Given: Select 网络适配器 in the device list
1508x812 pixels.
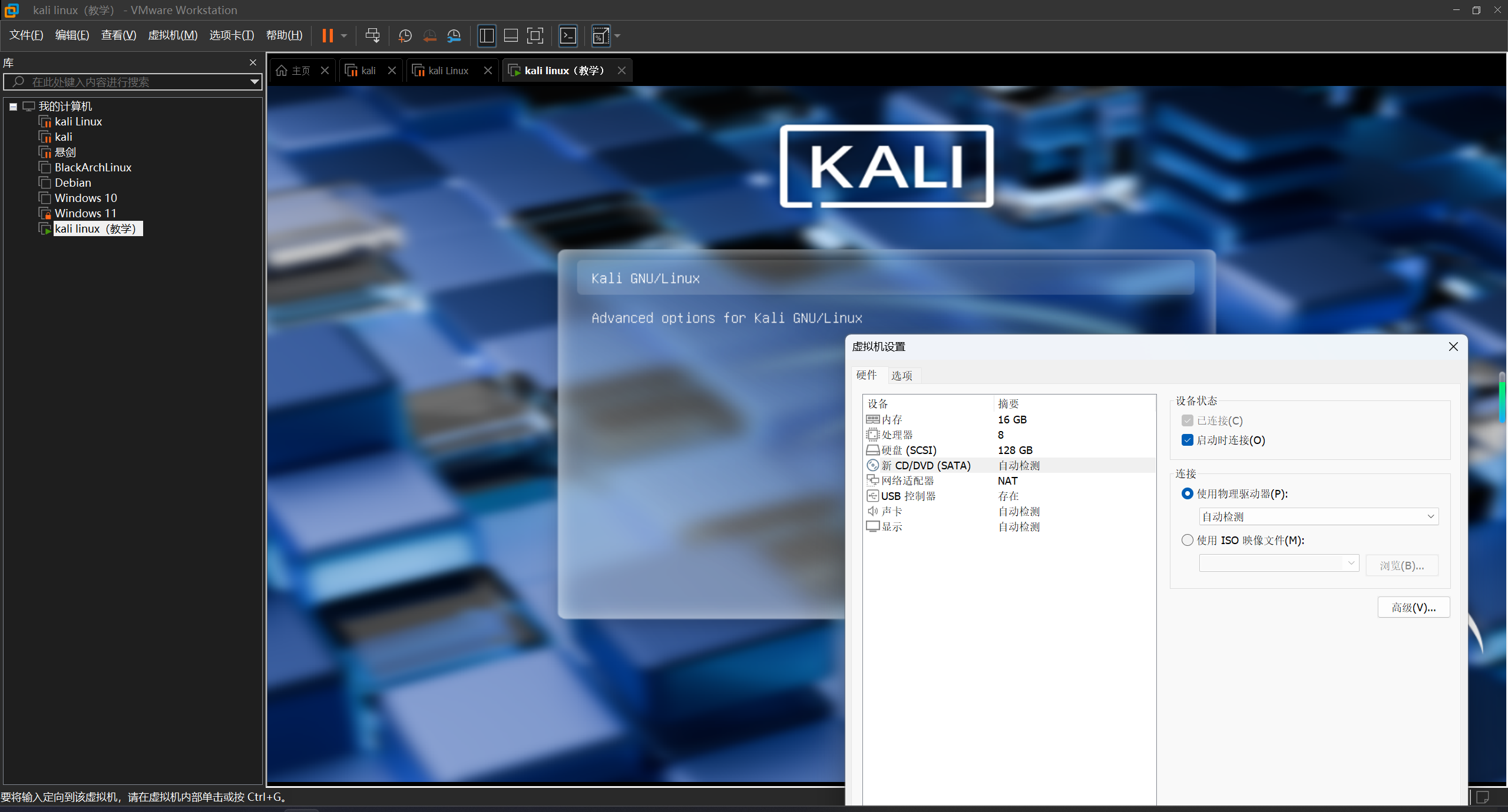Looking at the screenshot, I should [x=907, y=480].
